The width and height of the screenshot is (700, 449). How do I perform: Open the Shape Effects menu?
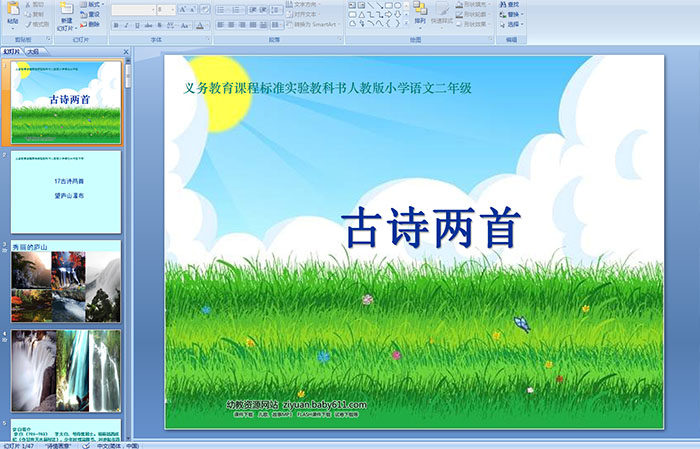[x=473, y=24]
